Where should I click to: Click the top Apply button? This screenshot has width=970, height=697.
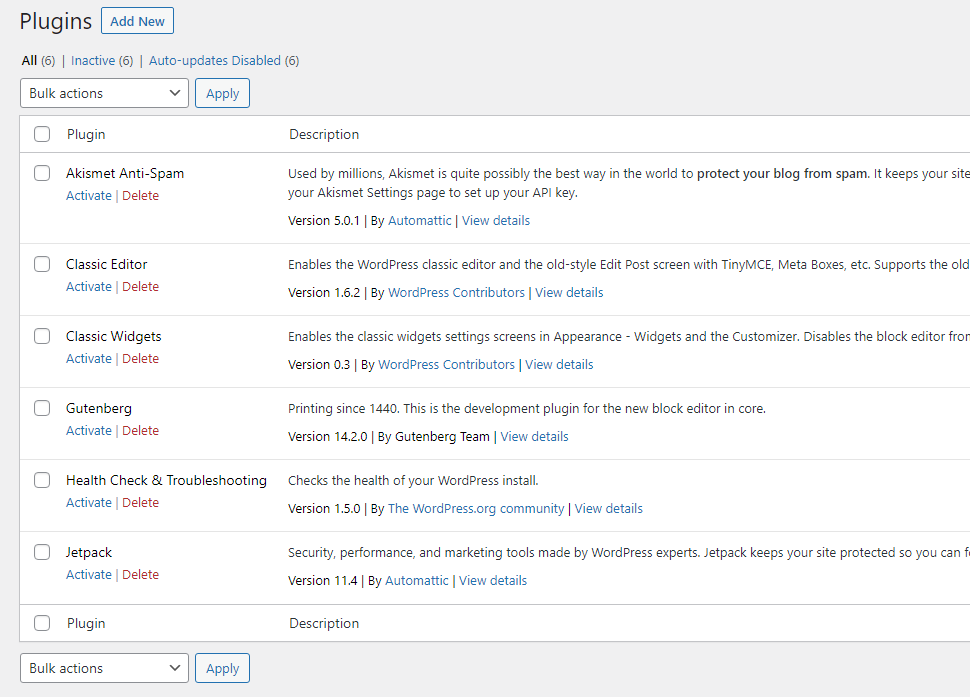tap(222, 93)
